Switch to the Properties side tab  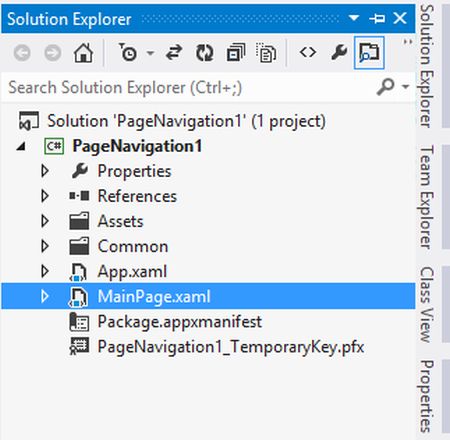tap(427, 396)
